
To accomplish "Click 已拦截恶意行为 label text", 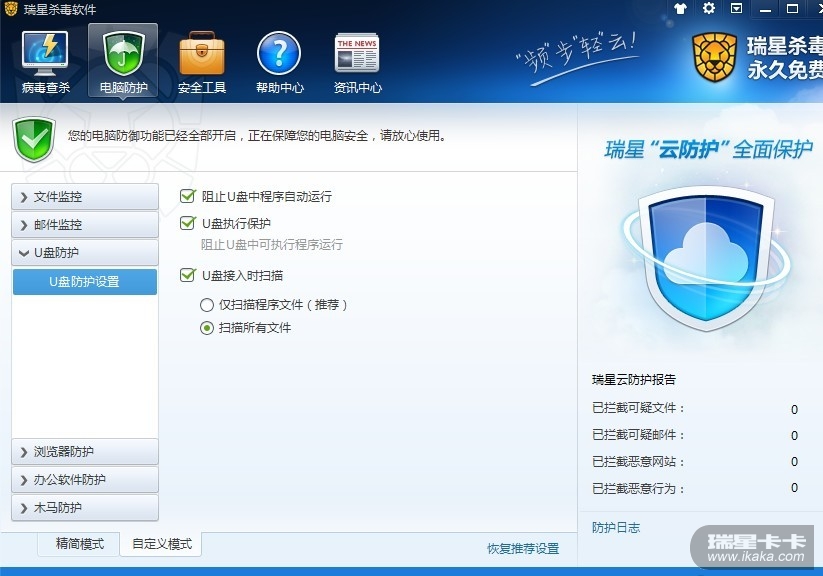I will click(638, 489).
